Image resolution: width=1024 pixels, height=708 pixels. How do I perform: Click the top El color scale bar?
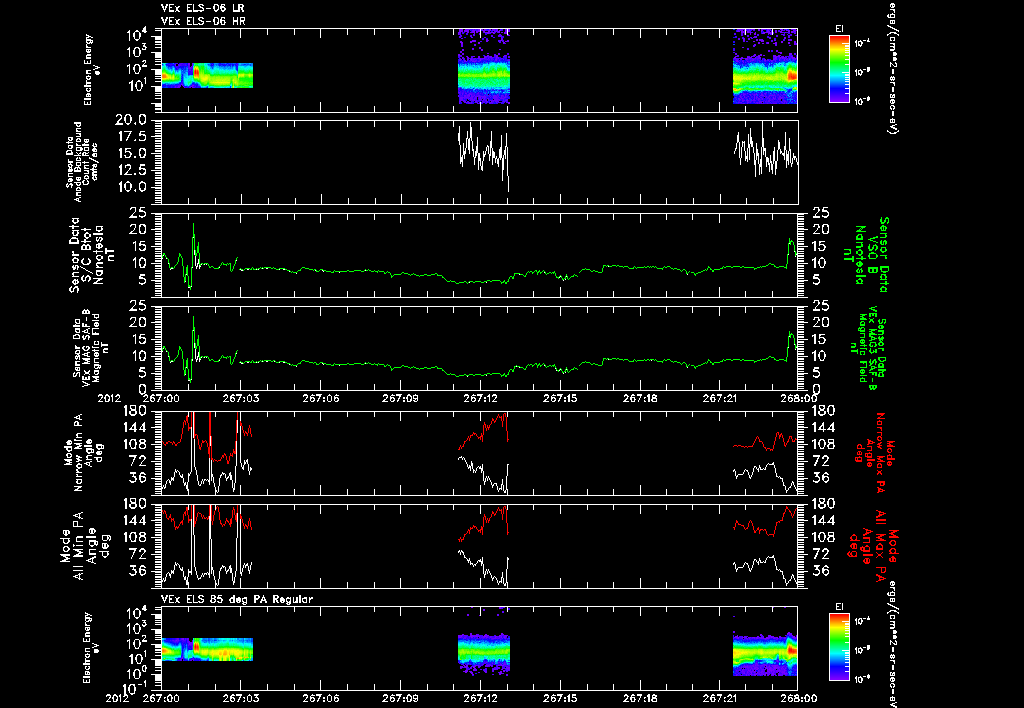point(839,69)
